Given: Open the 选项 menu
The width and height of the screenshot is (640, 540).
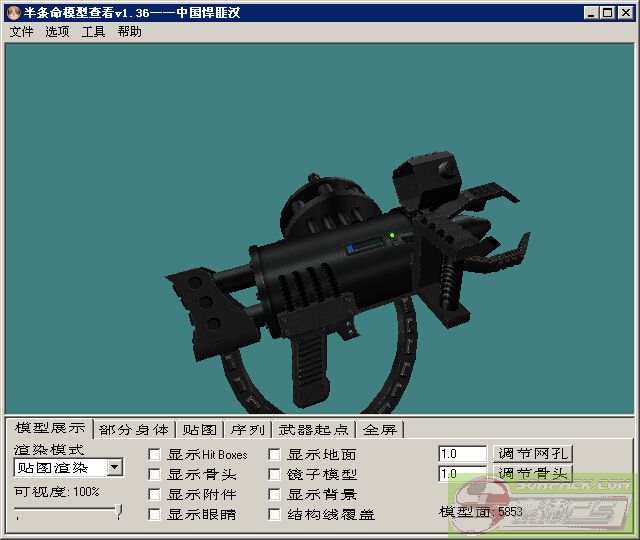Looking at the screenshot, I should (57, 32).
